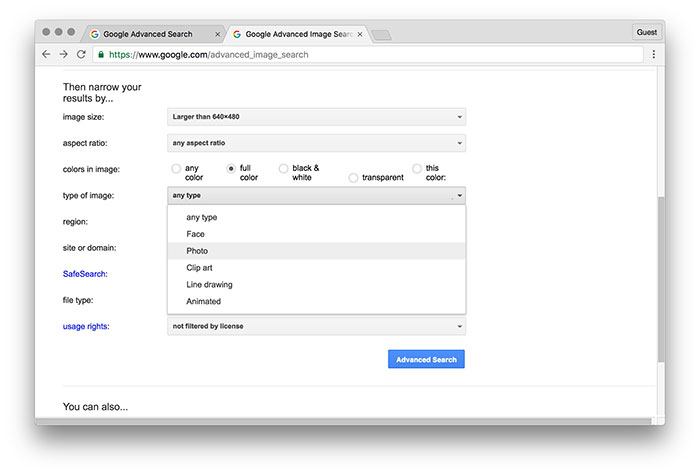The image size is (700, 475).
Task: Choose 'Photo' from type list
Action: click(x=197, y=251)
